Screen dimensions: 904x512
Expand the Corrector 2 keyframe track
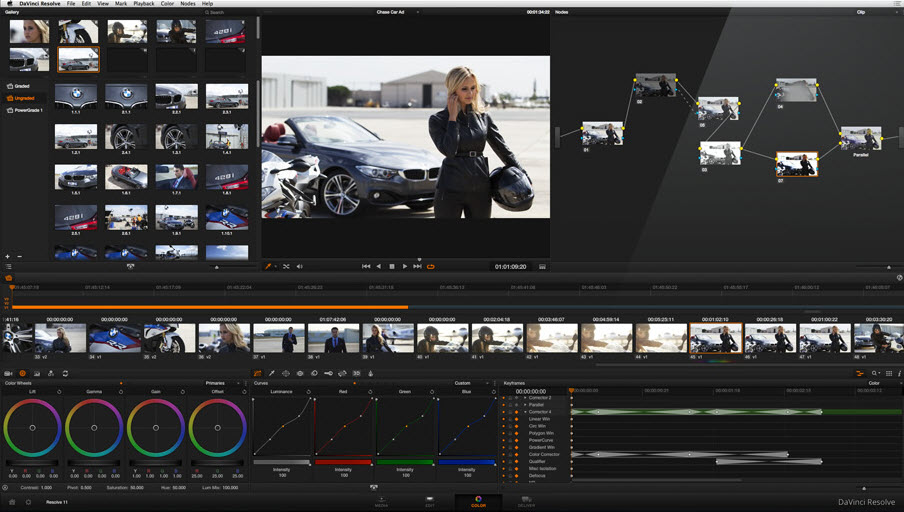pos(525,398)
